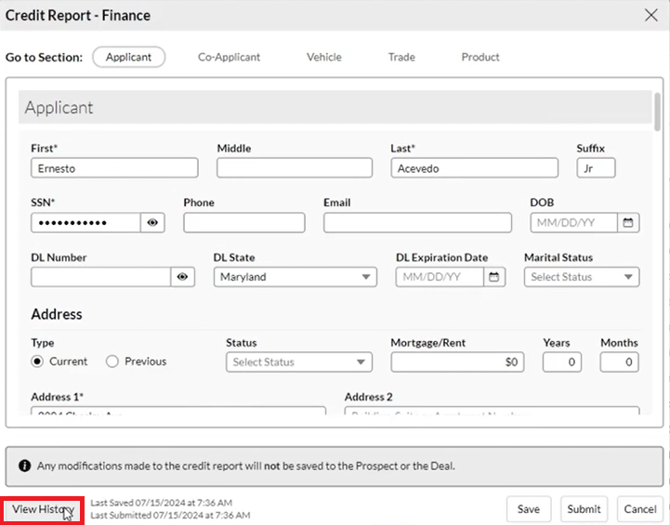This screenshot has height=525, width=670.
Task: Open the Product section
Action: 480,57
